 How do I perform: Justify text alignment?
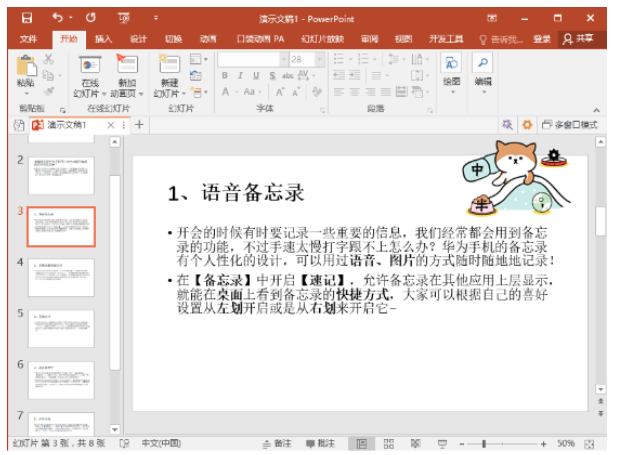pos(386,92)
